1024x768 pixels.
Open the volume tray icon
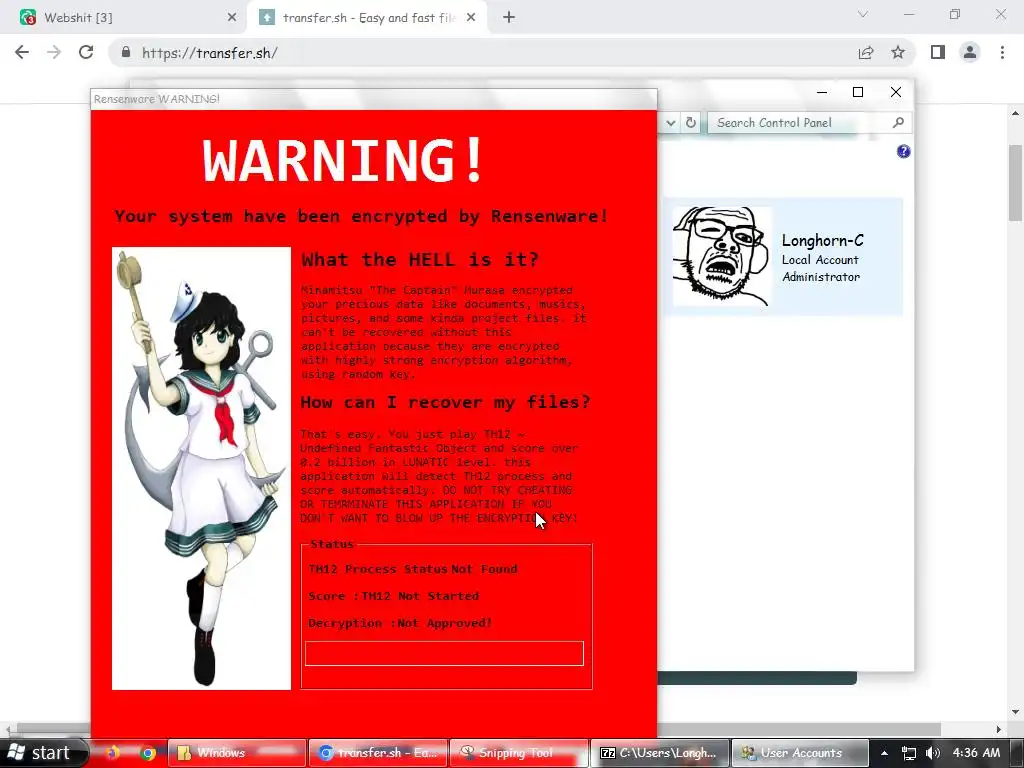click(932, 753)
